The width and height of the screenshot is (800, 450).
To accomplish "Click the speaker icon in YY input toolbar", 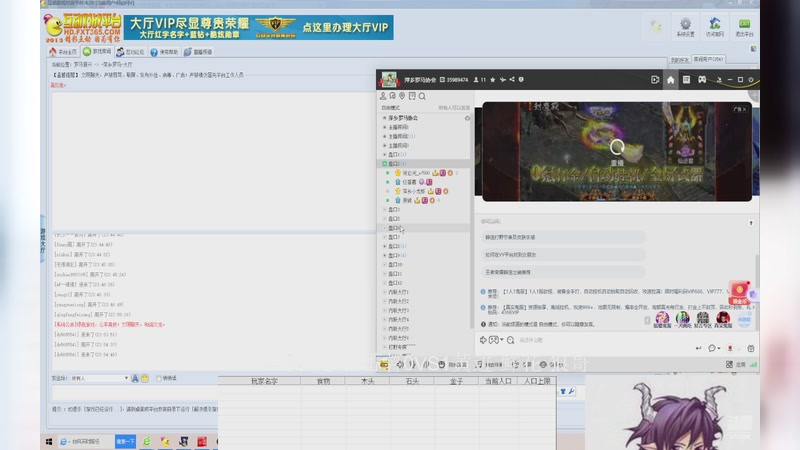I will [483, 340].
